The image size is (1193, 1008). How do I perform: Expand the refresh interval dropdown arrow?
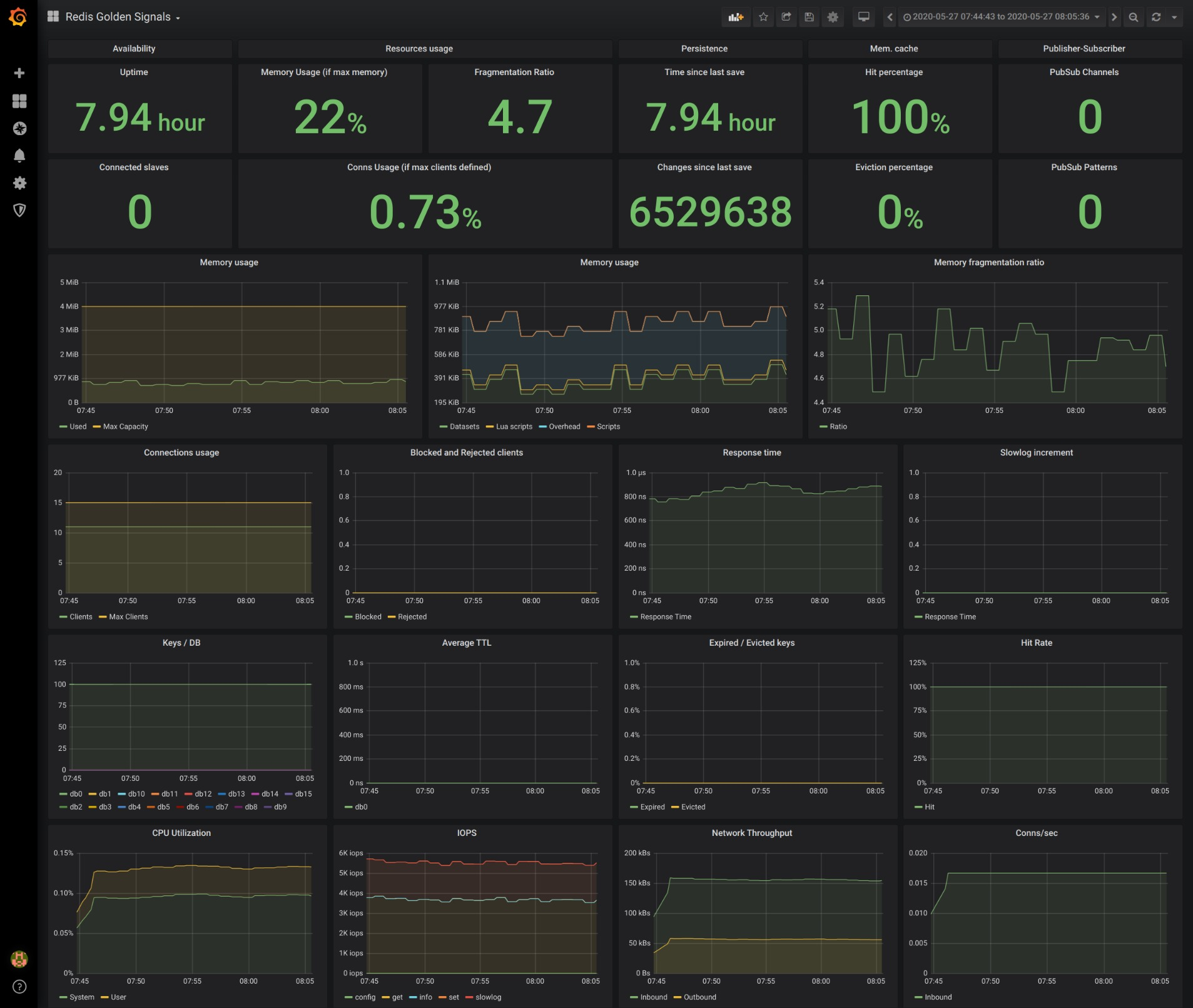pos(1174,17)
